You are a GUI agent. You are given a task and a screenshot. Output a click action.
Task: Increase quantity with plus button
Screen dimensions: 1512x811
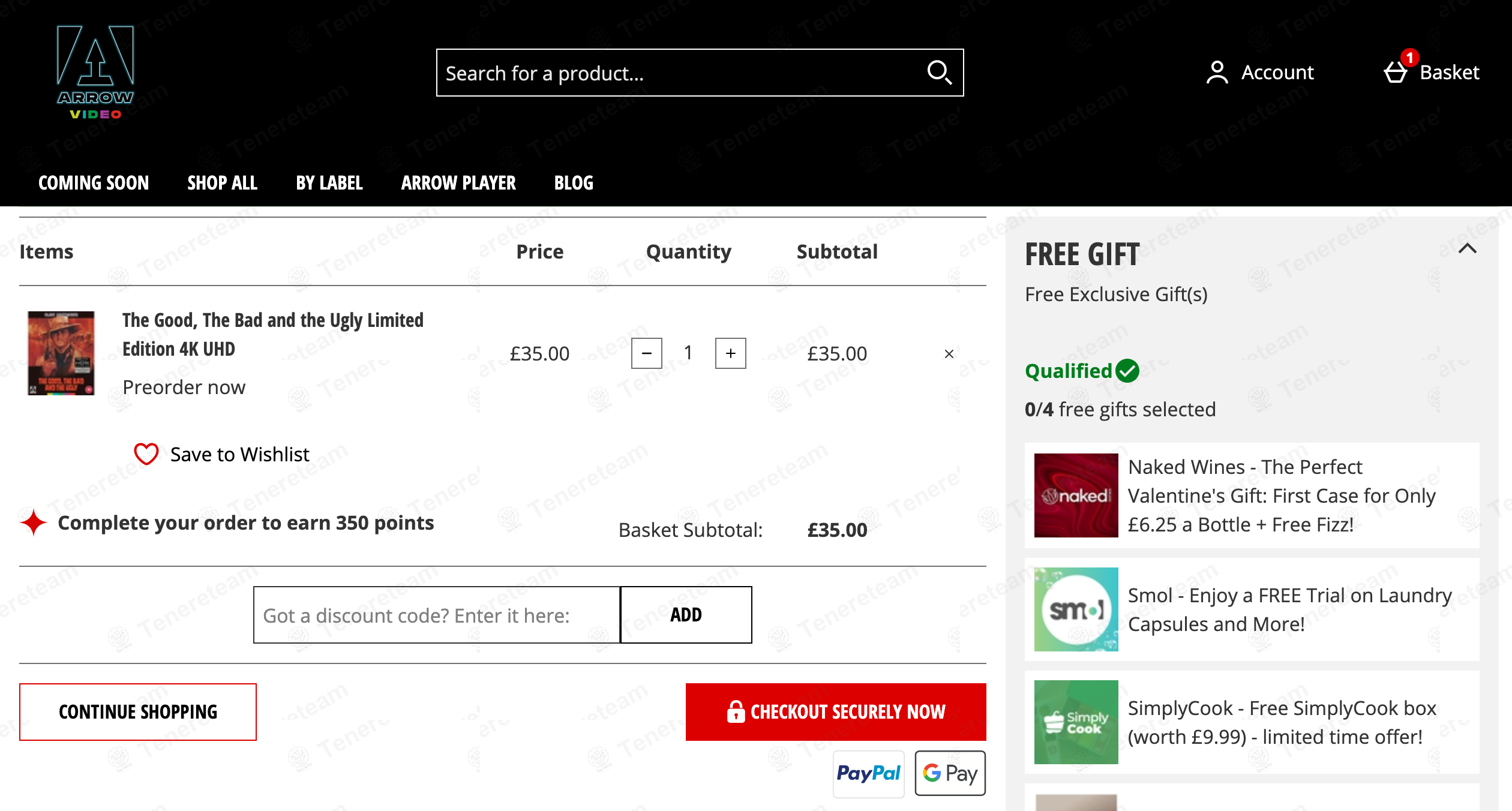click(730, 353)
